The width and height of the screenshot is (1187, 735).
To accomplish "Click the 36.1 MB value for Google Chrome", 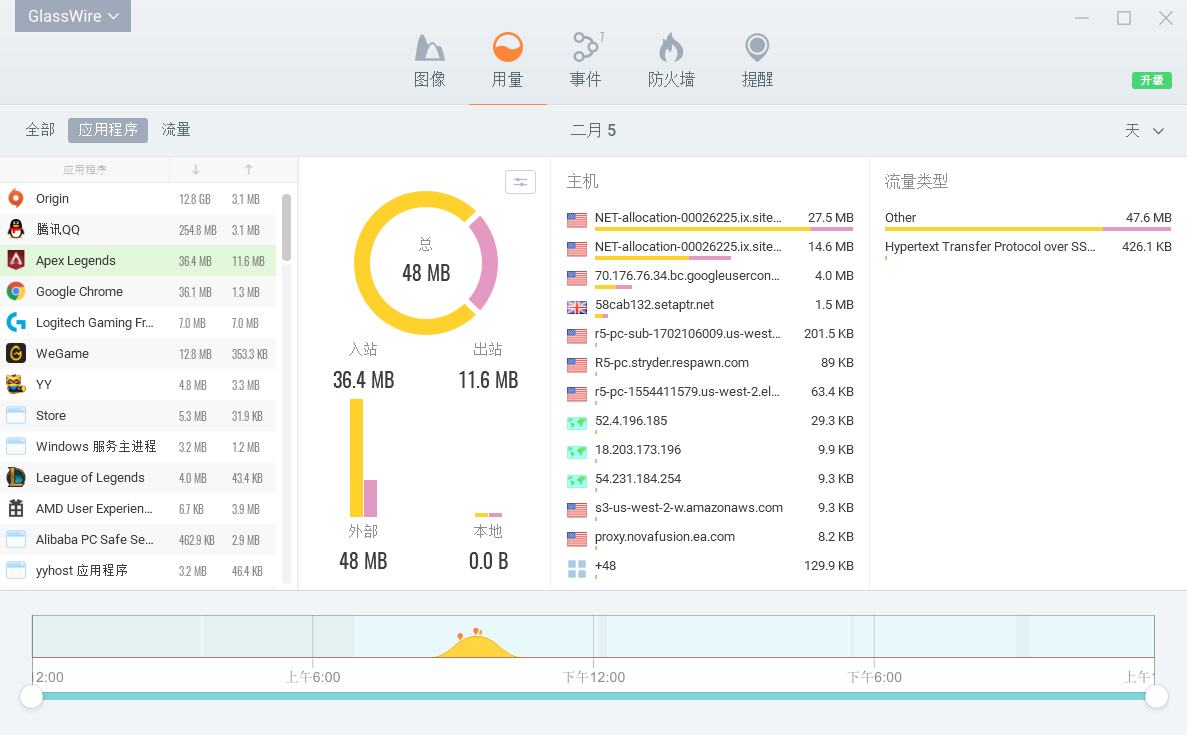I will point(195,292).
